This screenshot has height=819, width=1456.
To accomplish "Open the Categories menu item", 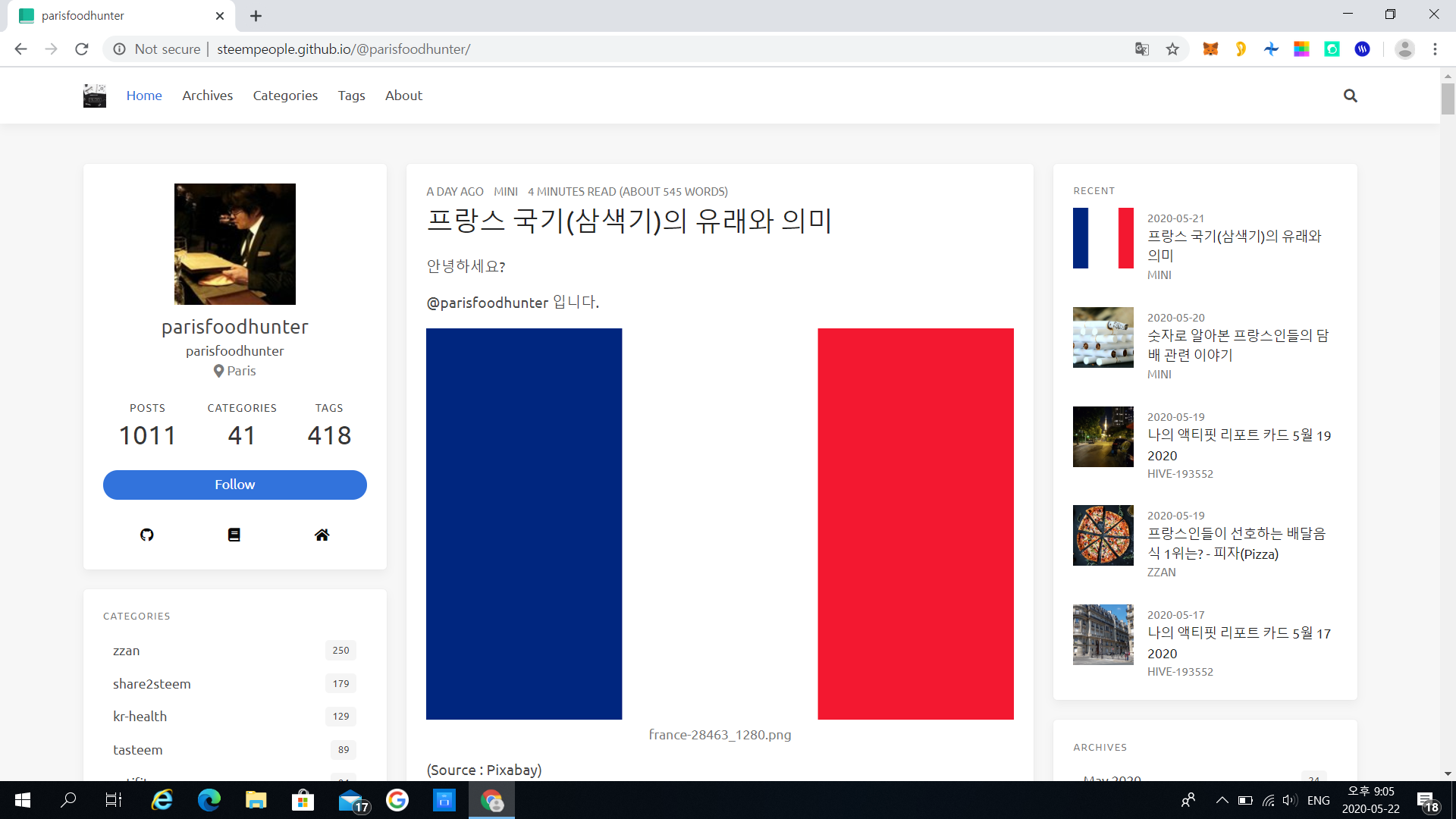I will pyautogui.click(x=285, y=96).
